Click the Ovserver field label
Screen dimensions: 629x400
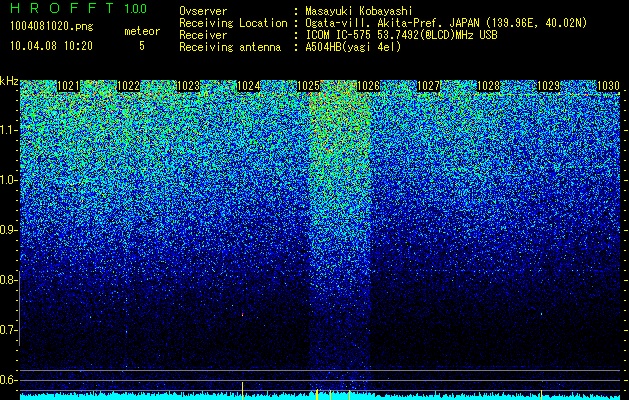coord(203,11)
